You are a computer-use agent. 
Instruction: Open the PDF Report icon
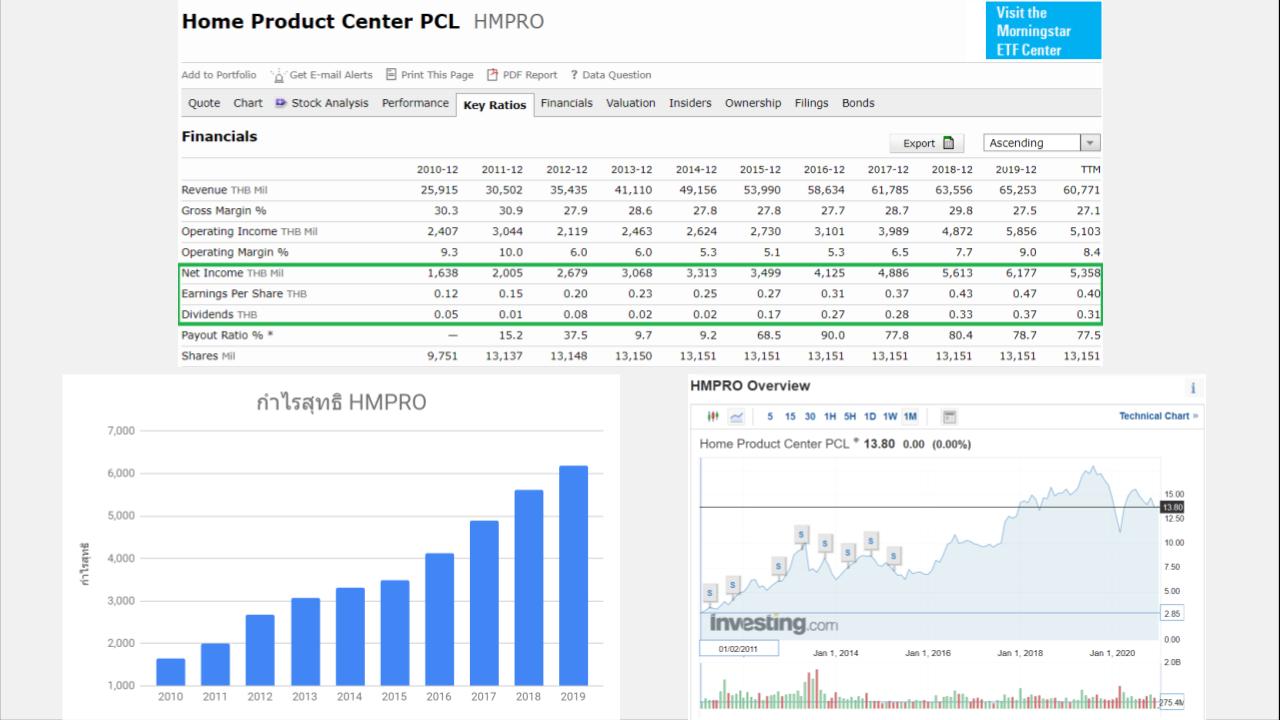492,74
